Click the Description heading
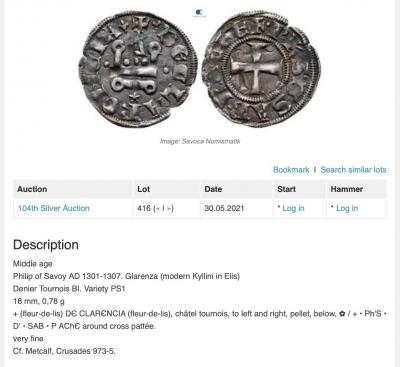 46,245
